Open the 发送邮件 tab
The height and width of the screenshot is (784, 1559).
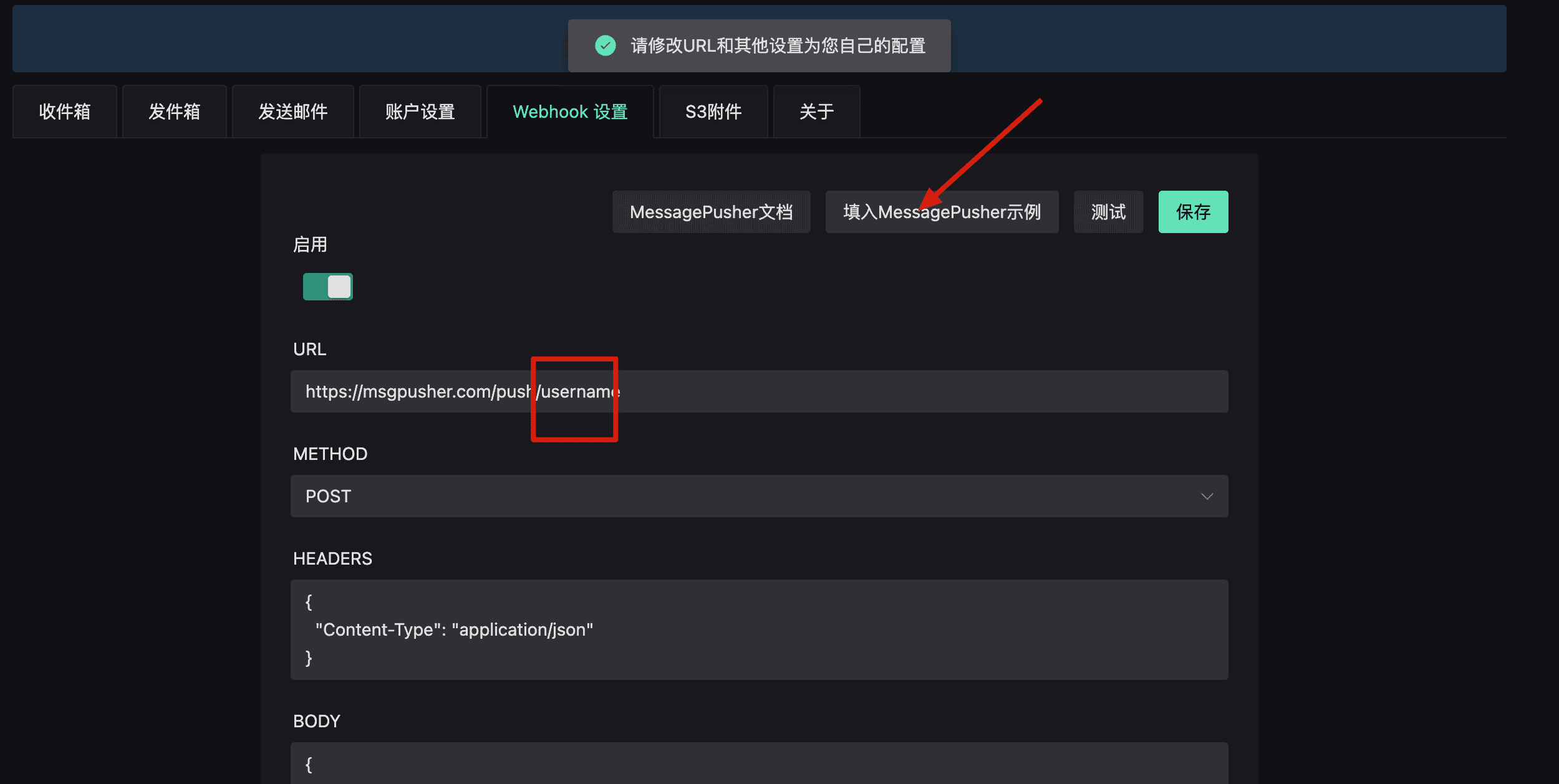point(293,111)
